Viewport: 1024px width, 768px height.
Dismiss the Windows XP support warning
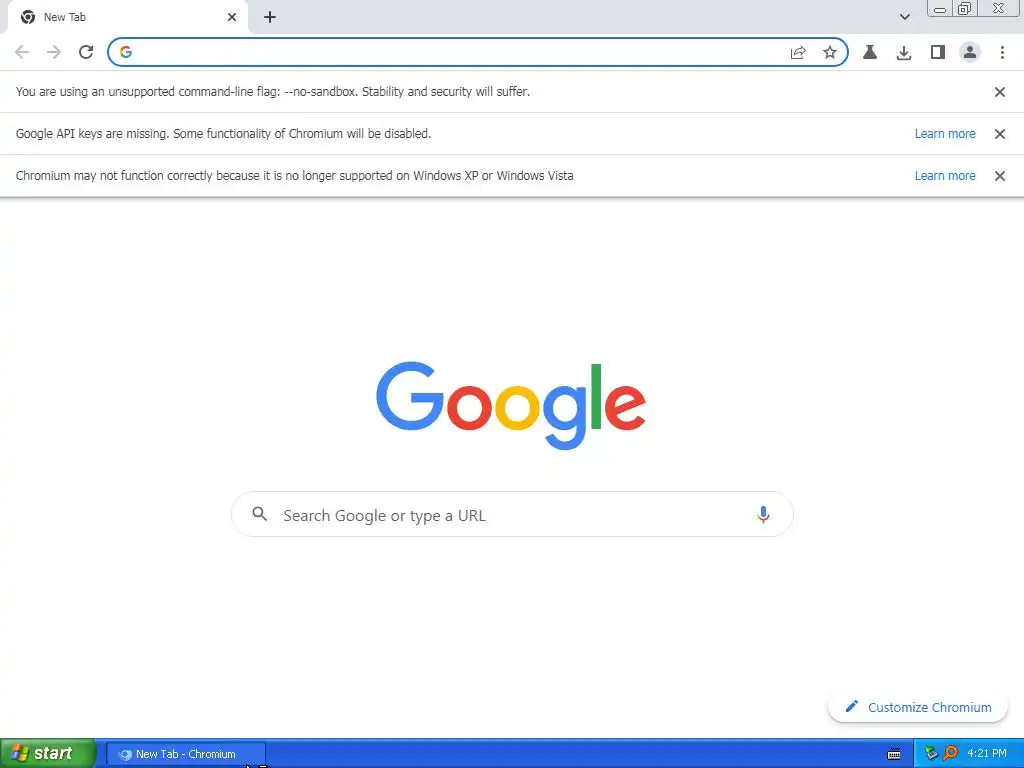pos(999,176)
